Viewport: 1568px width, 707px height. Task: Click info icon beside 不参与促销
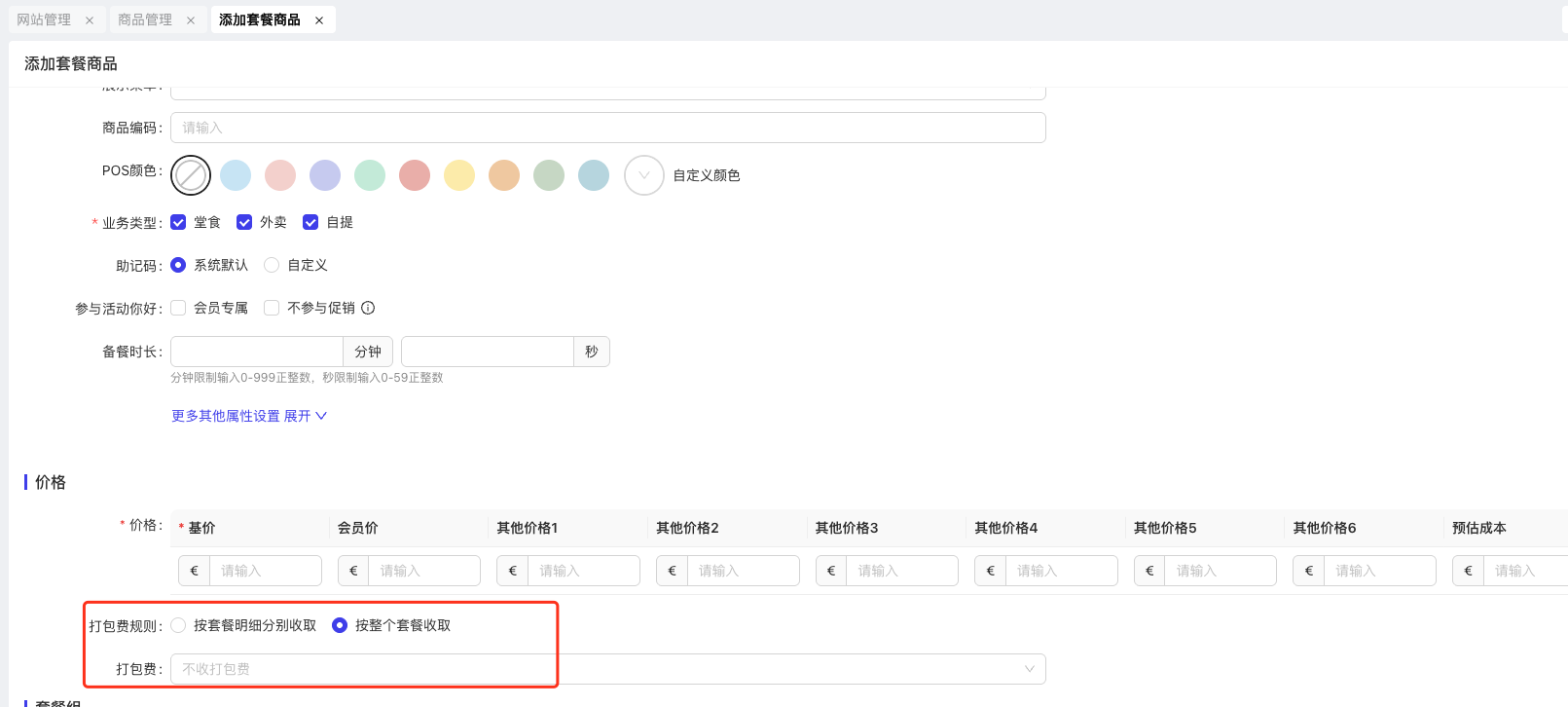368,308
